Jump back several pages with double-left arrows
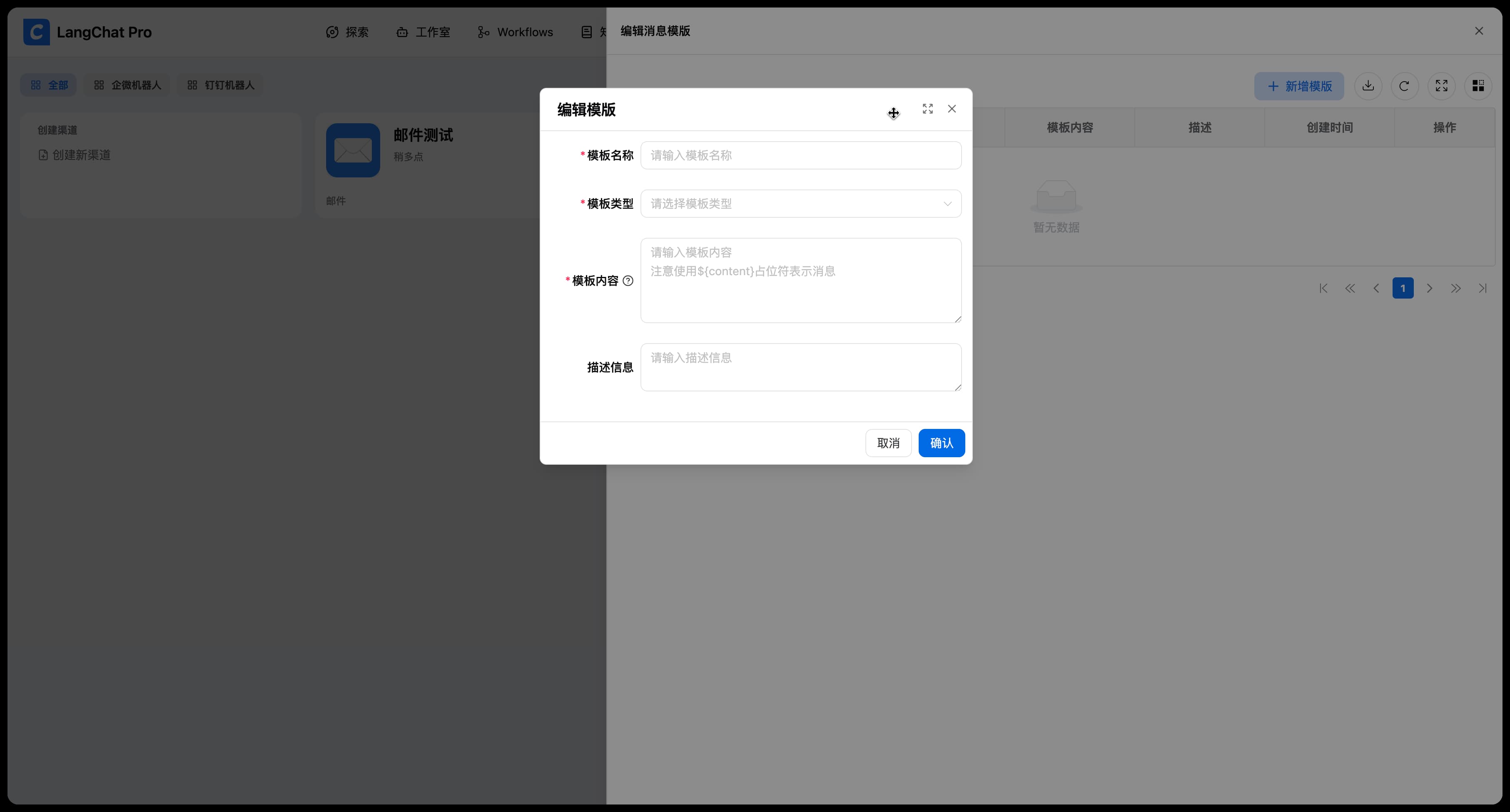The height and width of the screenshot is (812, 1510). click(x=1350, y=288)
